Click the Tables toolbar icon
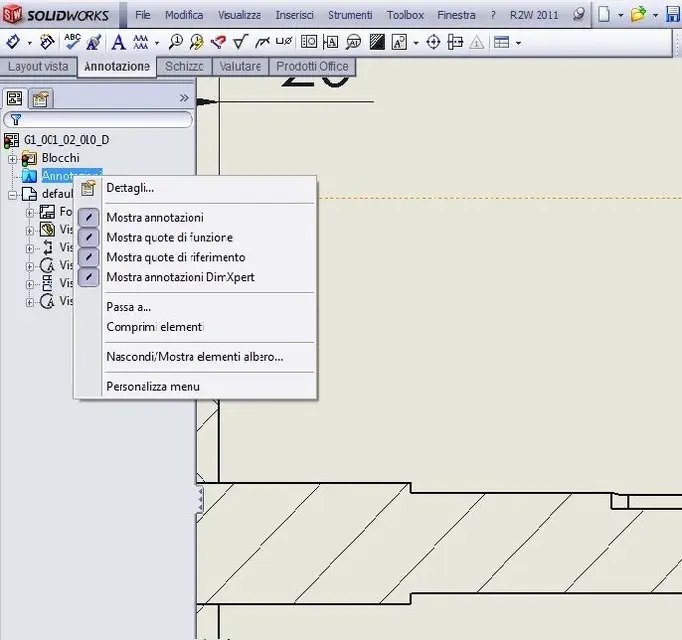 pyautogui.click(x=501, y=43)
